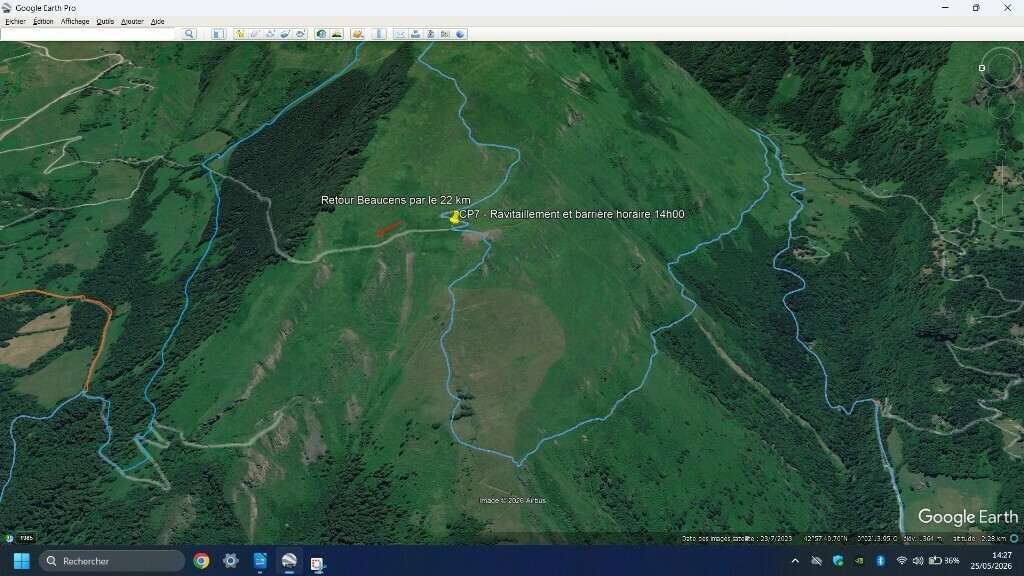Viewport: 1024px width, 576px height.
Task: Click the email envelope icon
Action: coord(400,34)
